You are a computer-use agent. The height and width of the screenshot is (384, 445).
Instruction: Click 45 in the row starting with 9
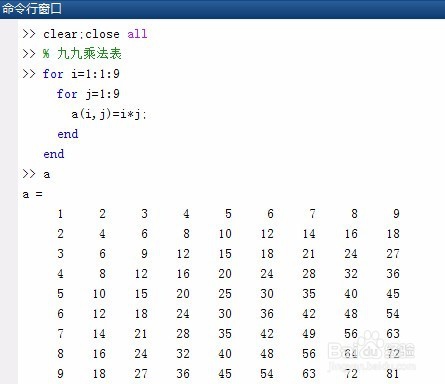[x=225, y=374]
